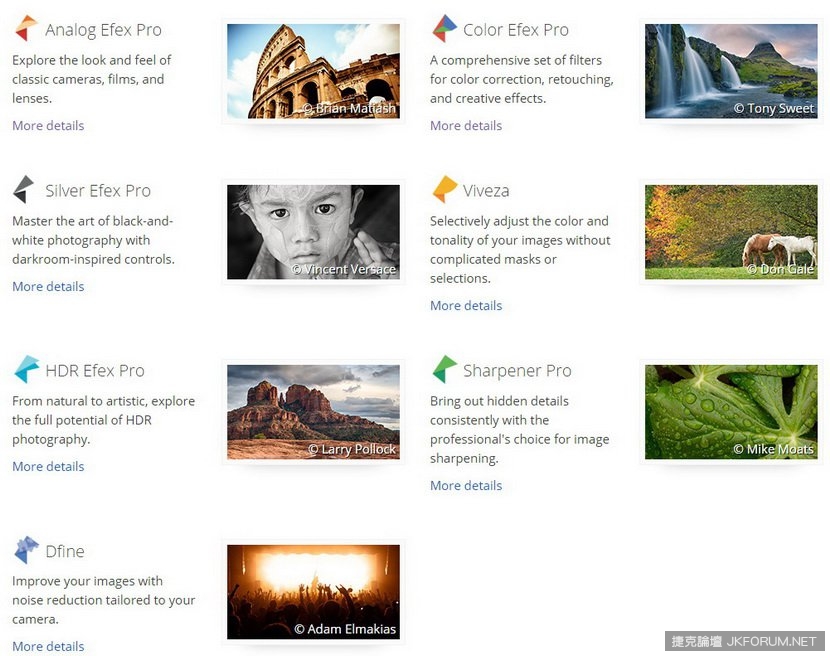830x656 pixels.
Task: Click the Sharpener Pro heading
Action: 517,371
